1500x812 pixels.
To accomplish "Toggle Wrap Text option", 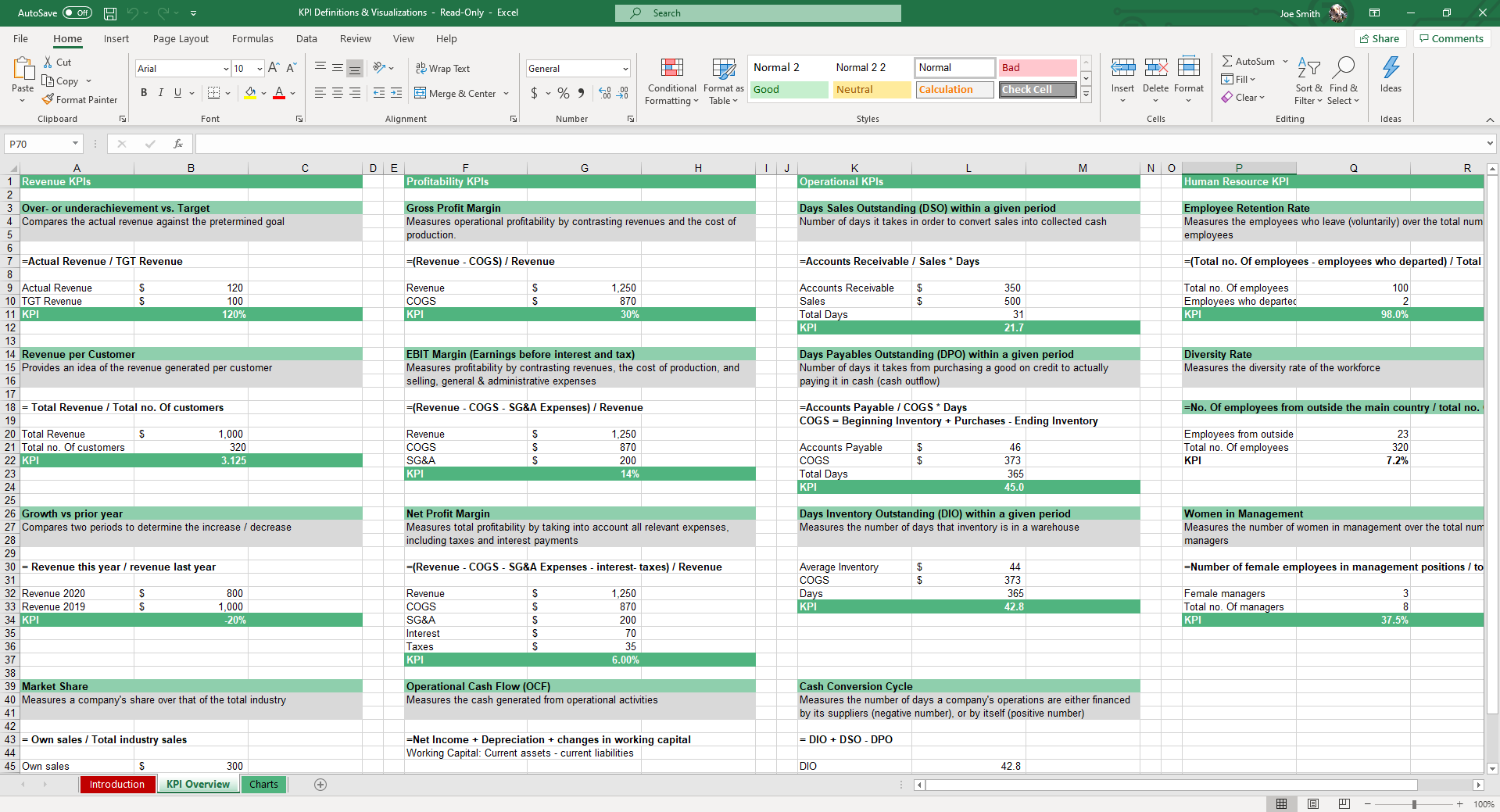I will (x=442, y=69).
